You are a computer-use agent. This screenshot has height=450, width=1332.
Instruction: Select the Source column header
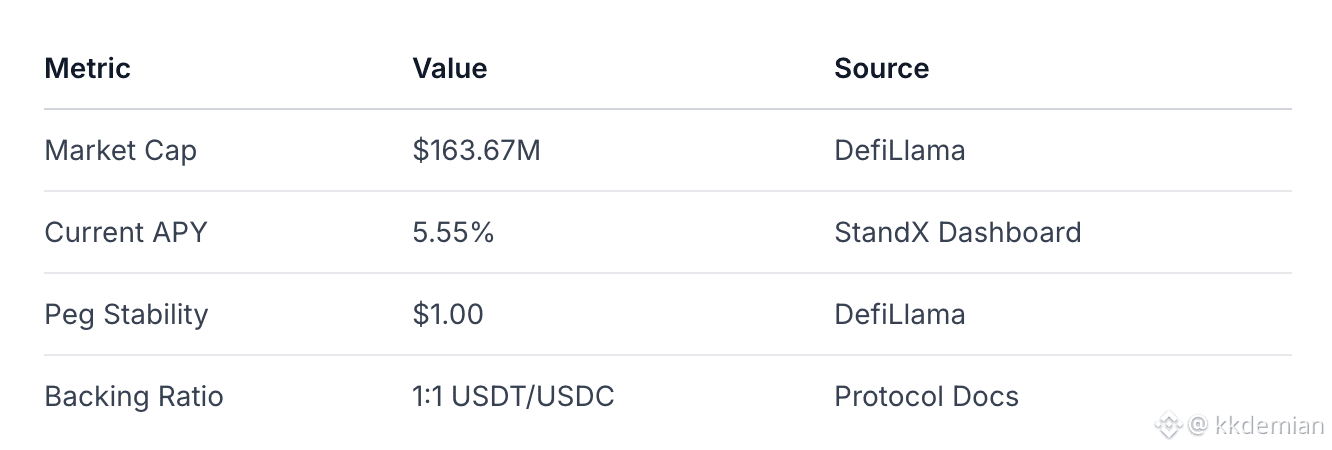coord(881,68)
